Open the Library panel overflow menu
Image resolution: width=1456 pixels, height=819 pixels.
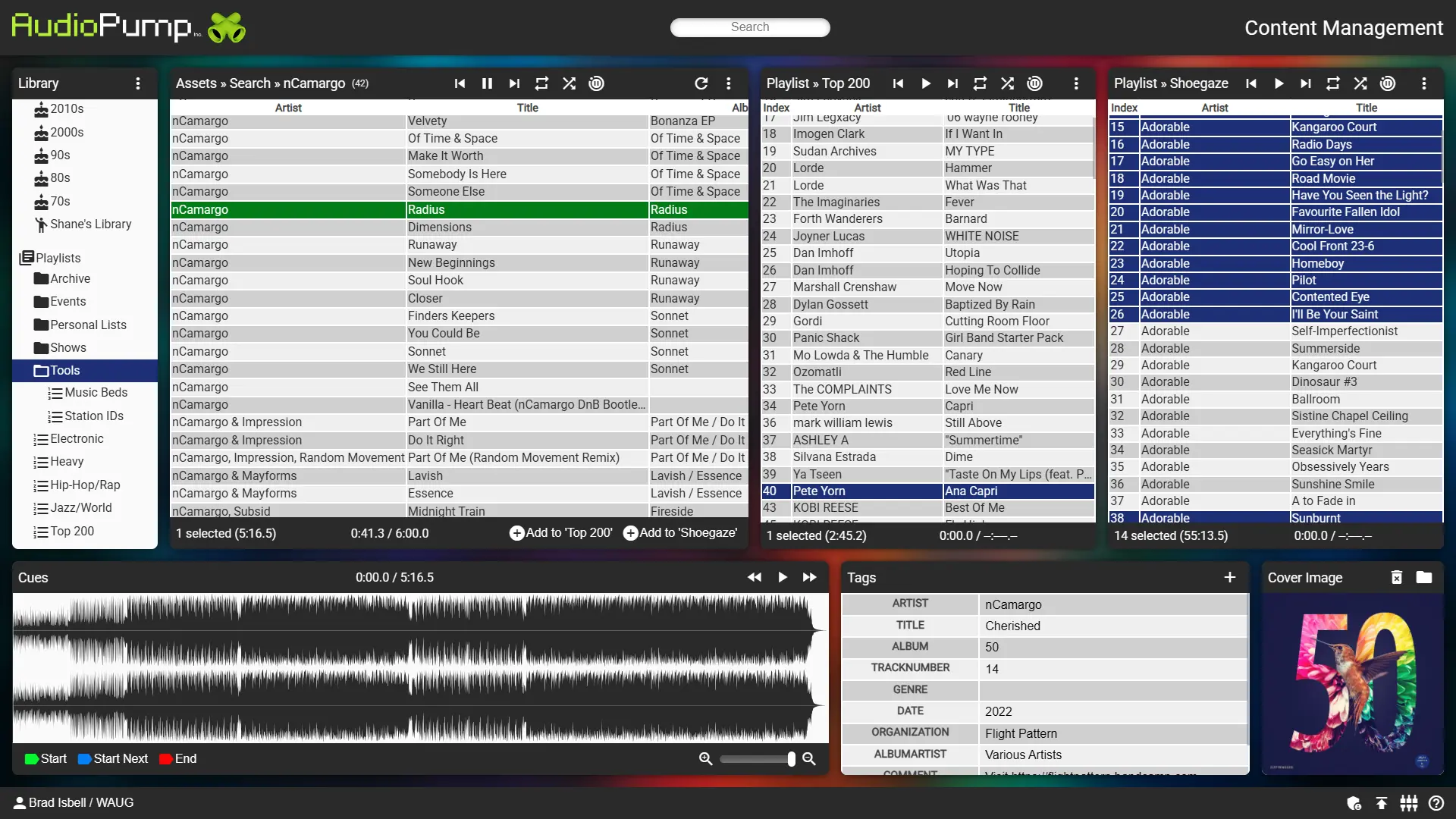tap(138, 83)
